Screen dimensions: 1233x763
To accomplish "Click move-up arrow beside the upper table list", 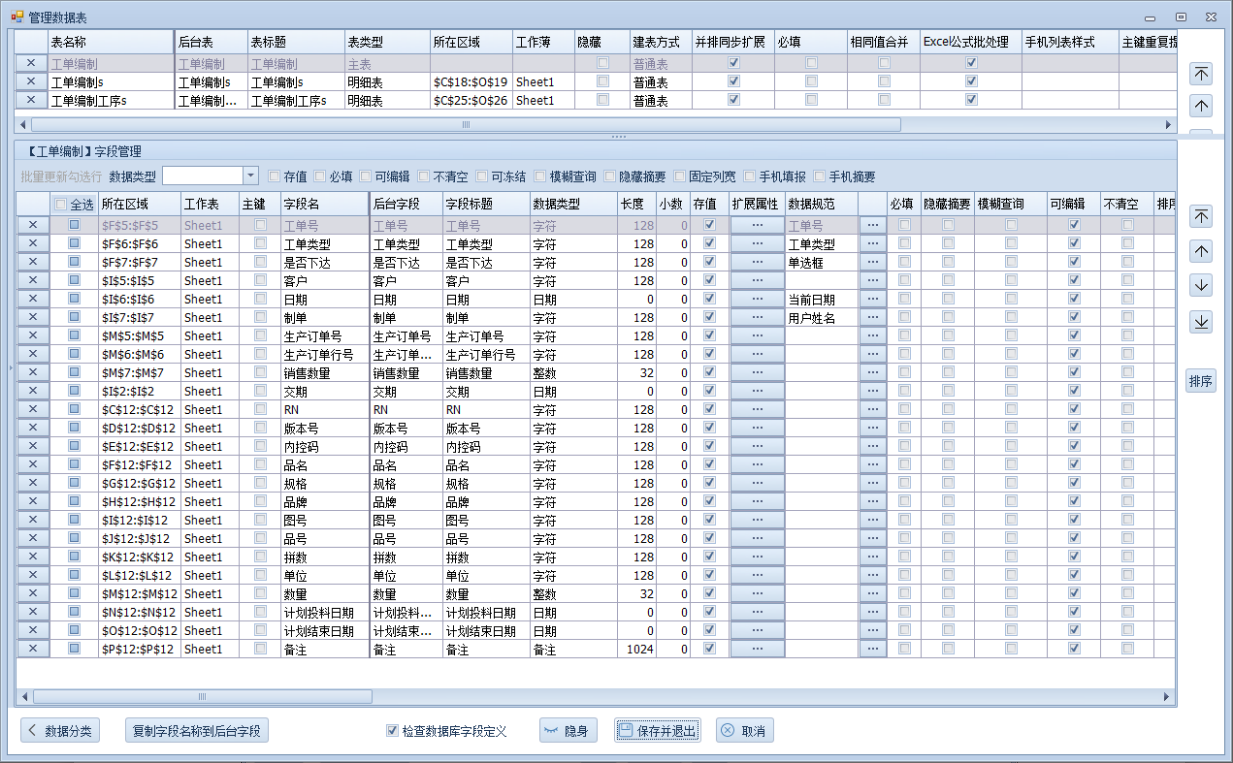I will coord(1201,105).
